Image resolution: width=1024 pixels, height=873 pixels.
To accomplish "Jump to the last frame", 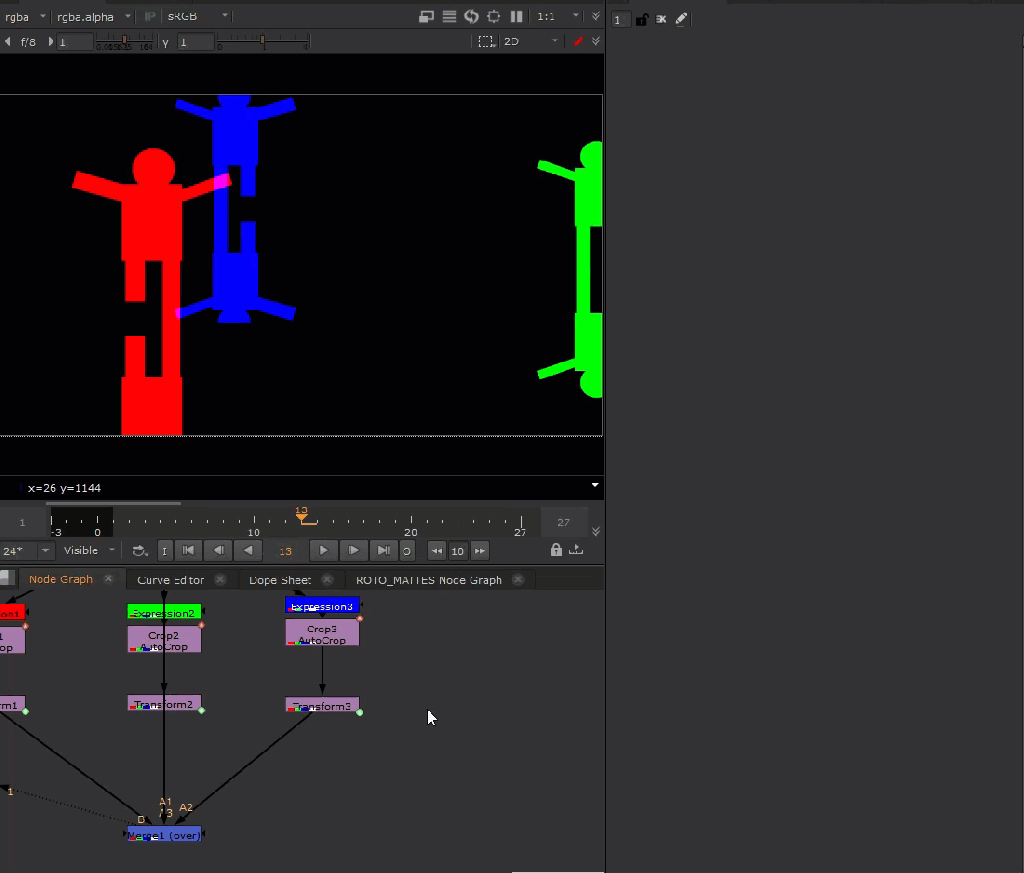I will (382, 551).
